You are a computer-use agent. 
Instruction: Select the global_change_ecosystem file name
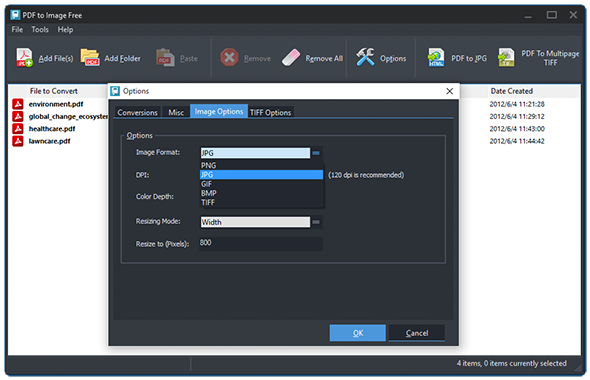(68, 116)
